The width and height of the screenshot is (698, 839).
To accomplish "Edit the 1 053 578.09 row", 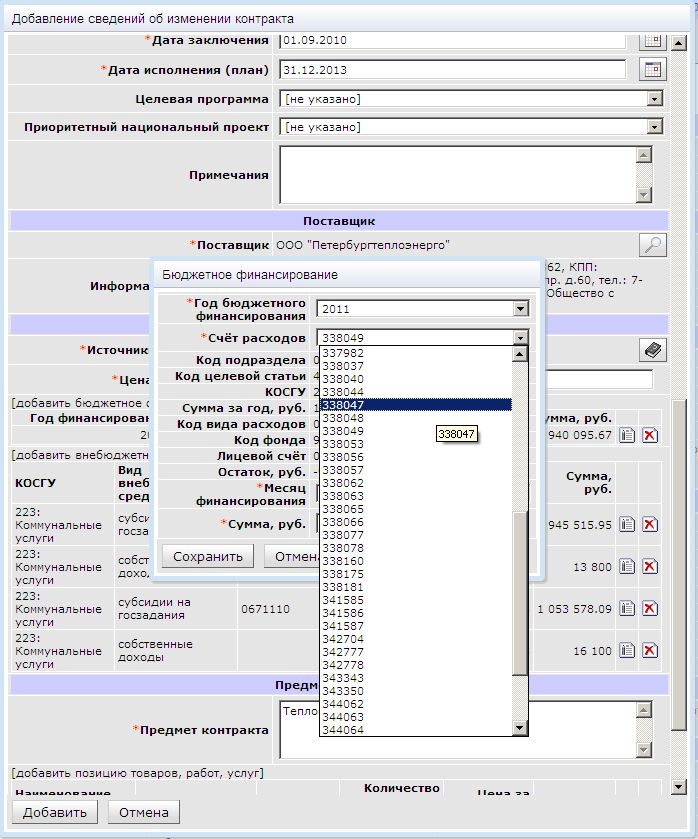I will coord(627,608).
